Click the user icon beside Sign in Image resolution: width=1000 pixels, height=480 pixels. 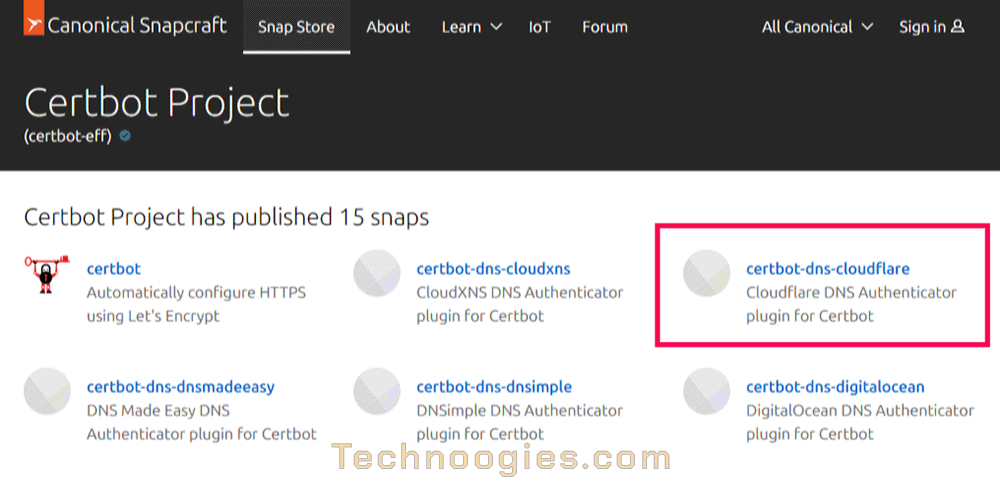(x=957, y=27)
